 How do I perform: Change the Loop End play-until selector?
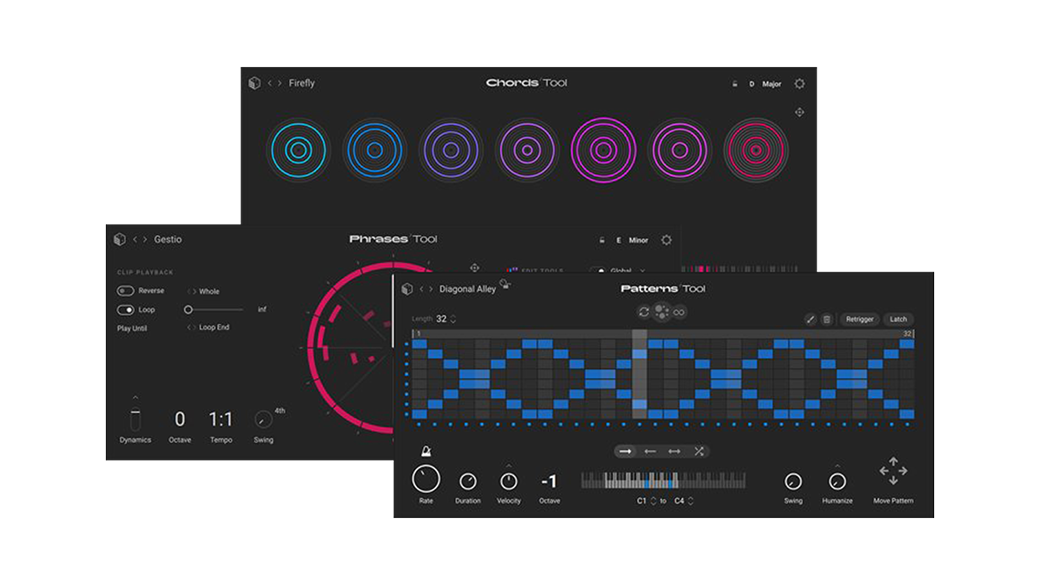click(x=208, y=327)
